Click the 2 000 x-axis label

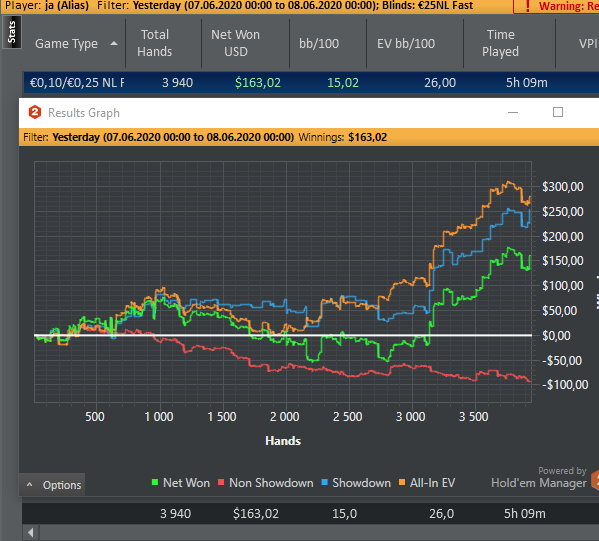click(x=285, y=416)
